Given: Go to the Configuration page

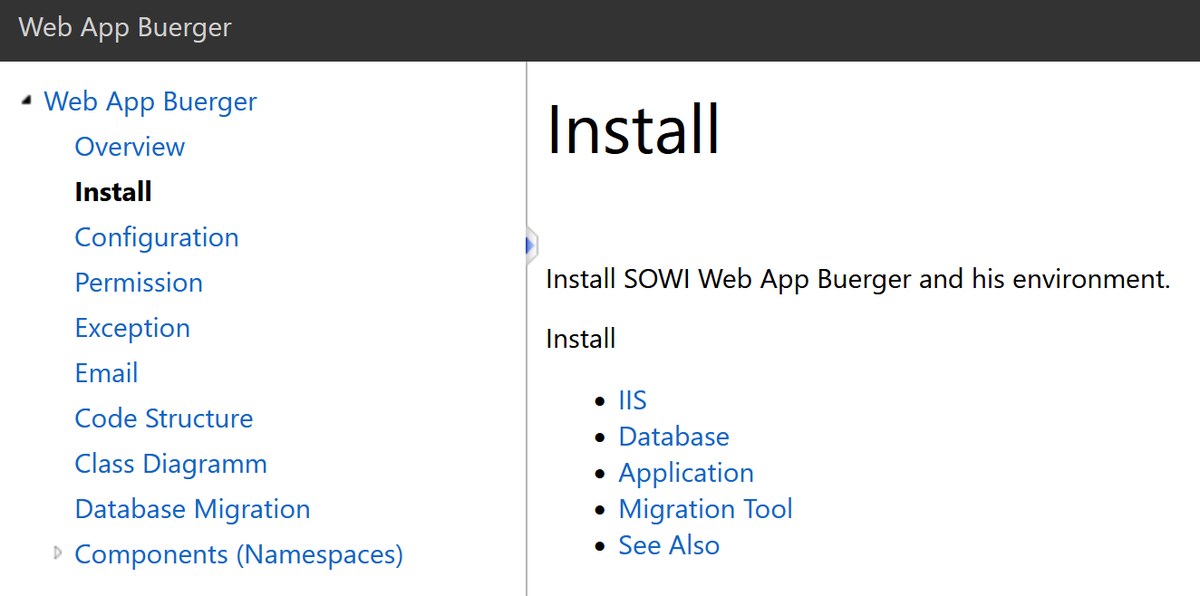Looking at the screenshot, I should [157, 237].
